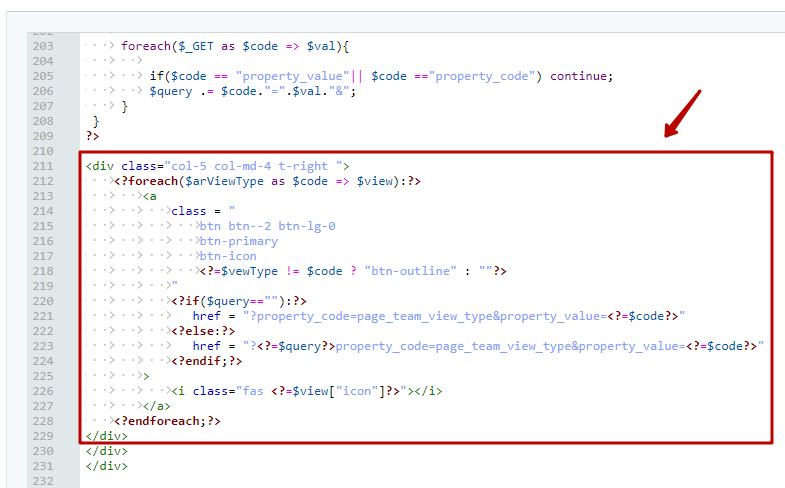Click the "continue" keyword in the code
The width and height of the screenshot is (785, 488).
pos(580,76)
